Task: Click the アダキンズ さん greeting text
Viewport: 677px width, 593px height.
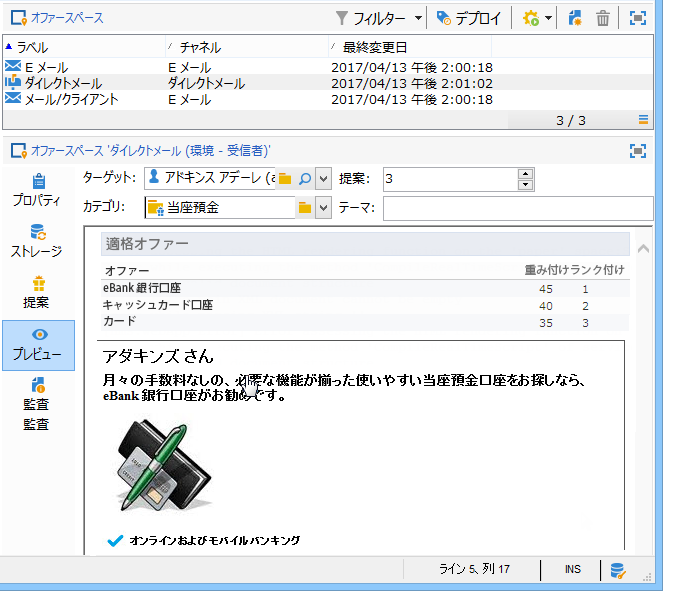Action: (x=158, y=356)
